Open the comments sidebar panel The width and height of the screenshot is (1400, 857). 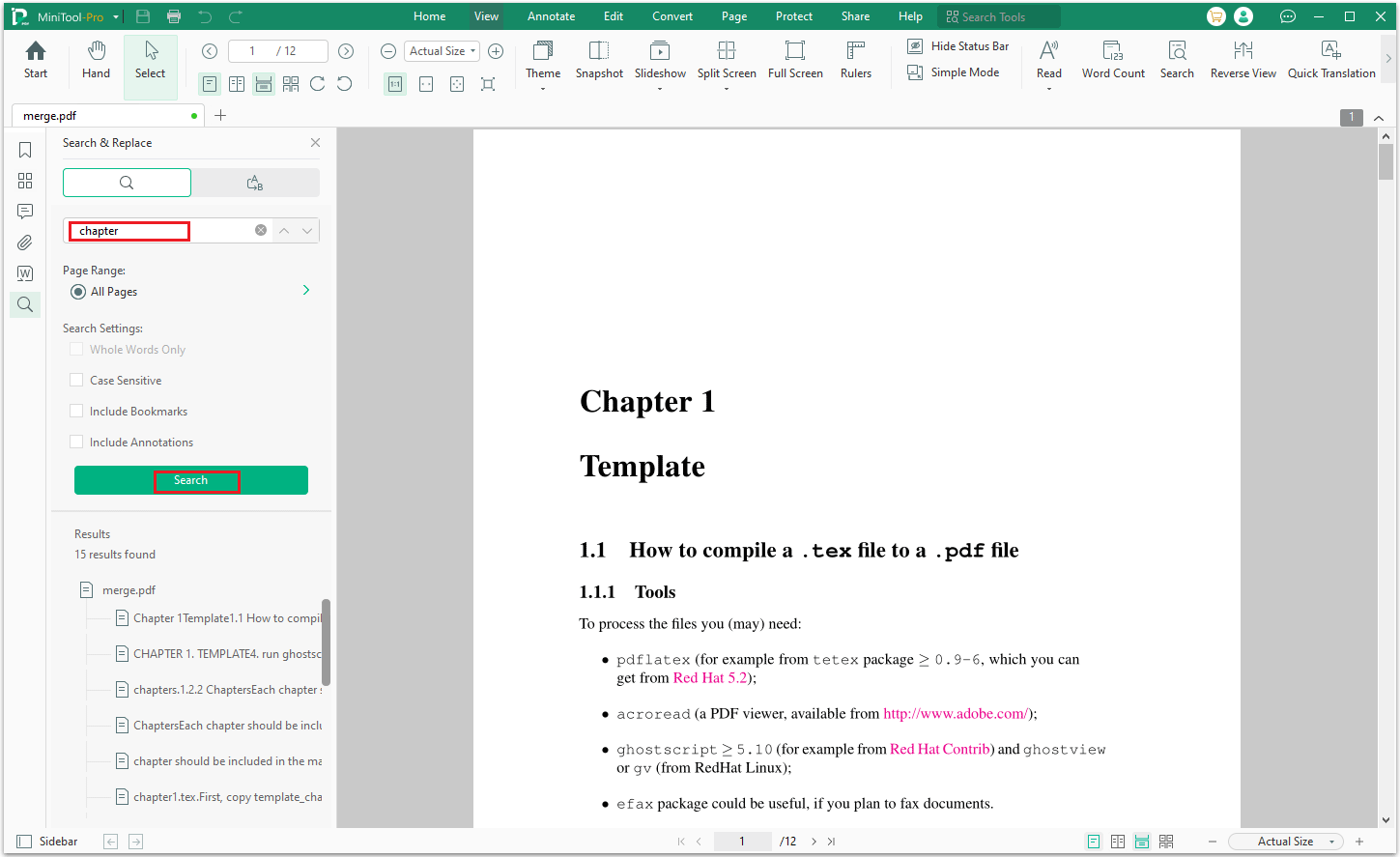tap(25, 212)
